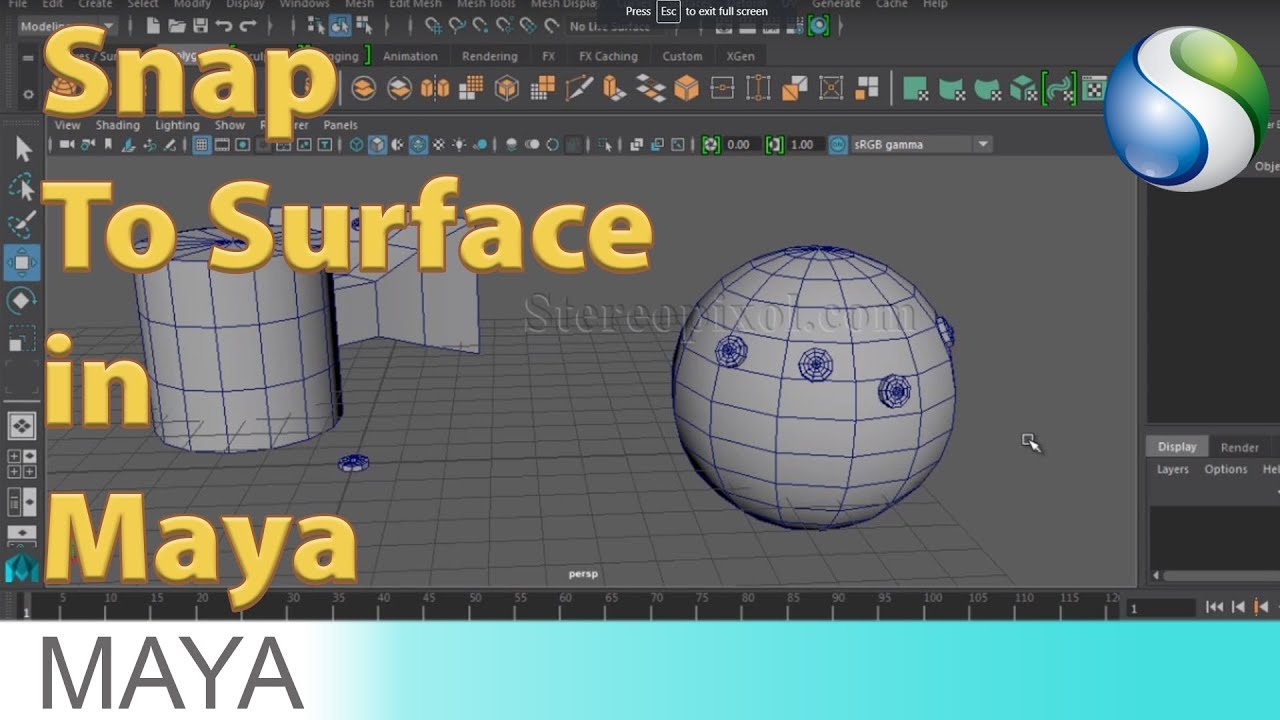The image size is (1280, 720).
Task: Click the new scene icon
Action: 153,26
